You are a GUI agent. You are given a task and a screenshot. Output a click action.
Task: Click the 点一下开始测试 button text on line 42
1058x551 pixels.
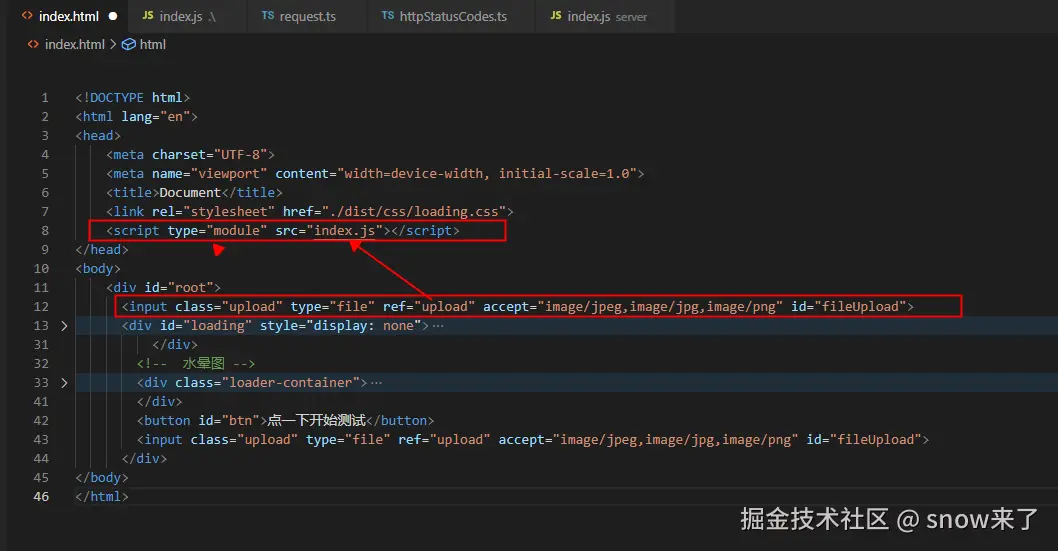click(316, 420)
